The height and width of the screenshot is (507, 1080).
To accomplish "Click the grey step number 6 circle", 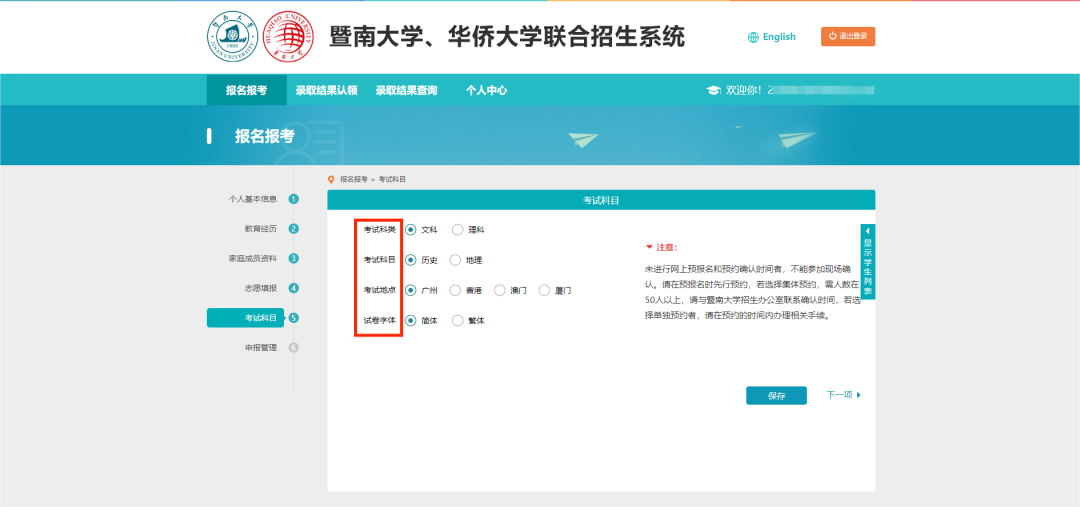I will 294,348.
